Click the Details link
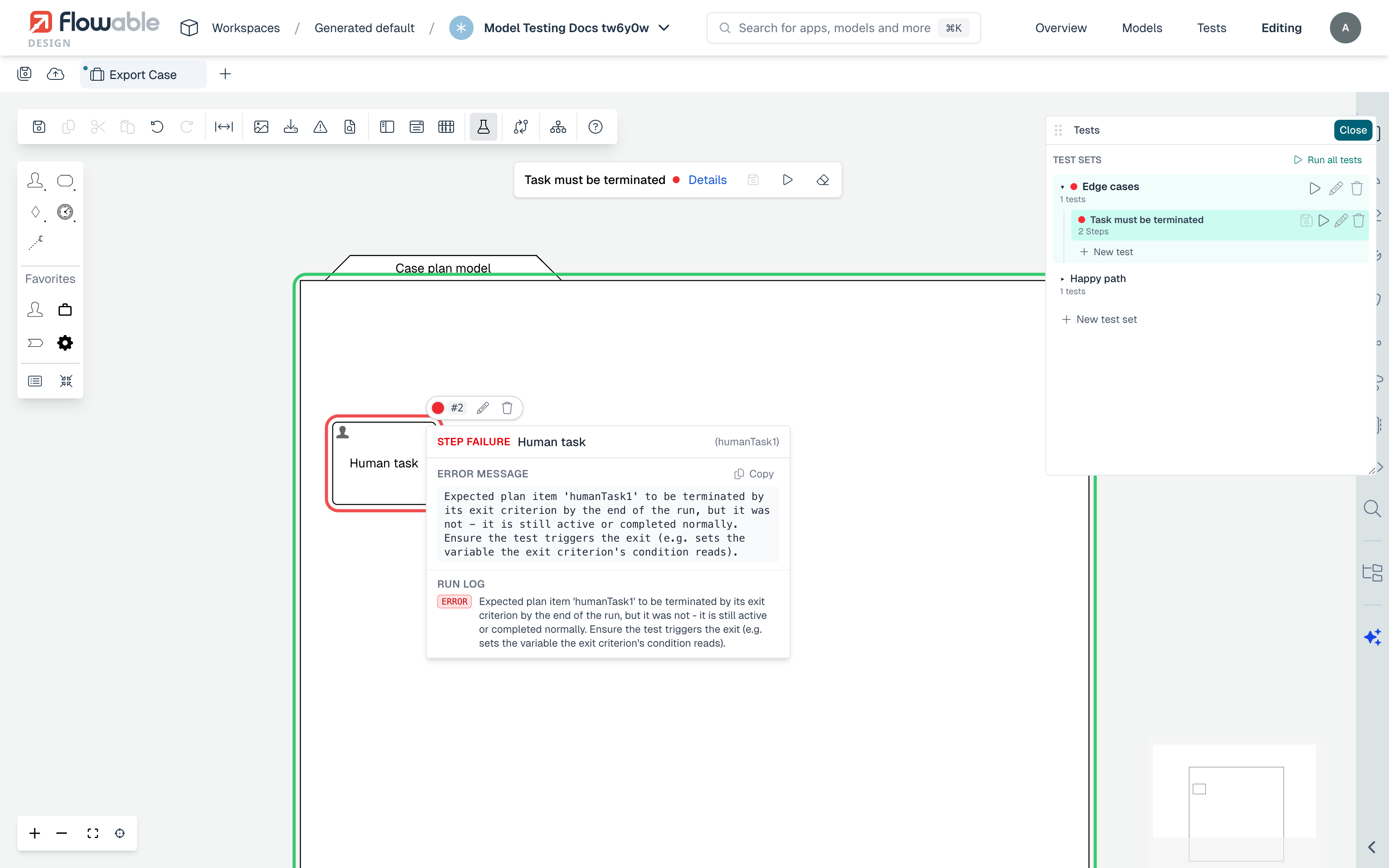This screenshot has width=1389, height=868. (707, 180)
